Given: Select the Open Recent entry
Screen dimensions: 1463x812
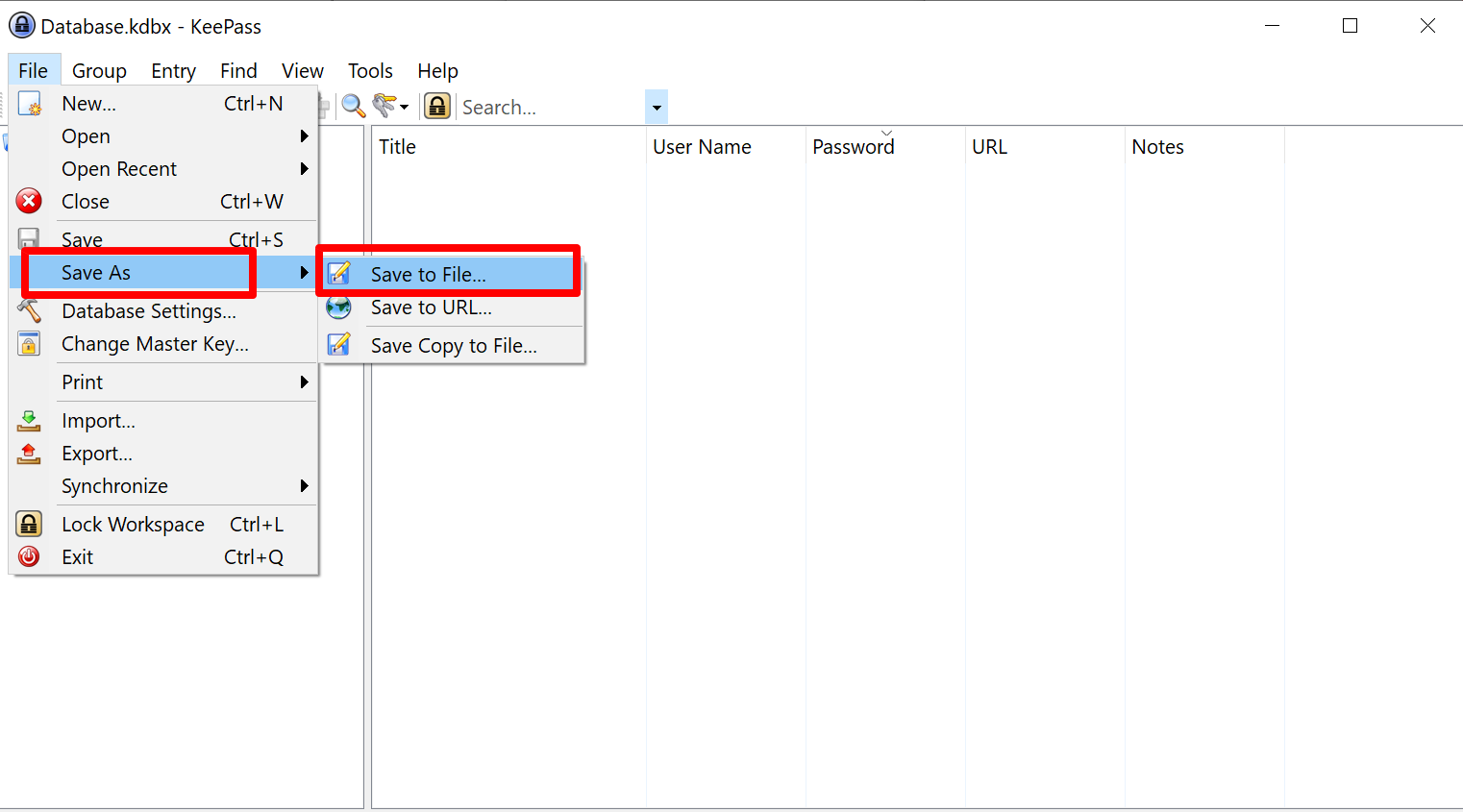Looking at the screenshot, I should tap(163, 169).
